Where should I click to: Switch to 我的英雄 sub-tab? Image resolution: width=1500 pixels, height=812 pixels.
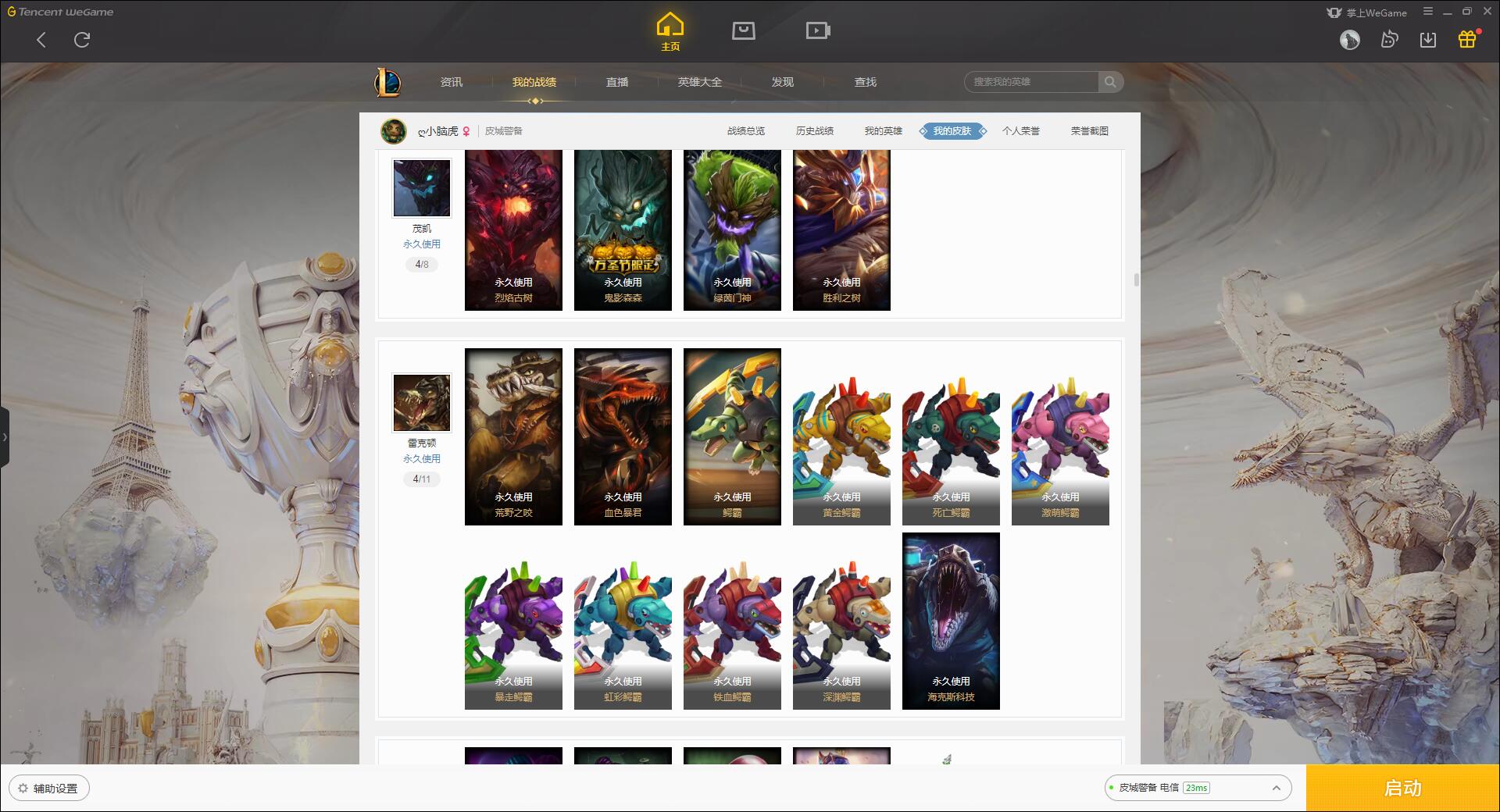click(x=884, y=131)
